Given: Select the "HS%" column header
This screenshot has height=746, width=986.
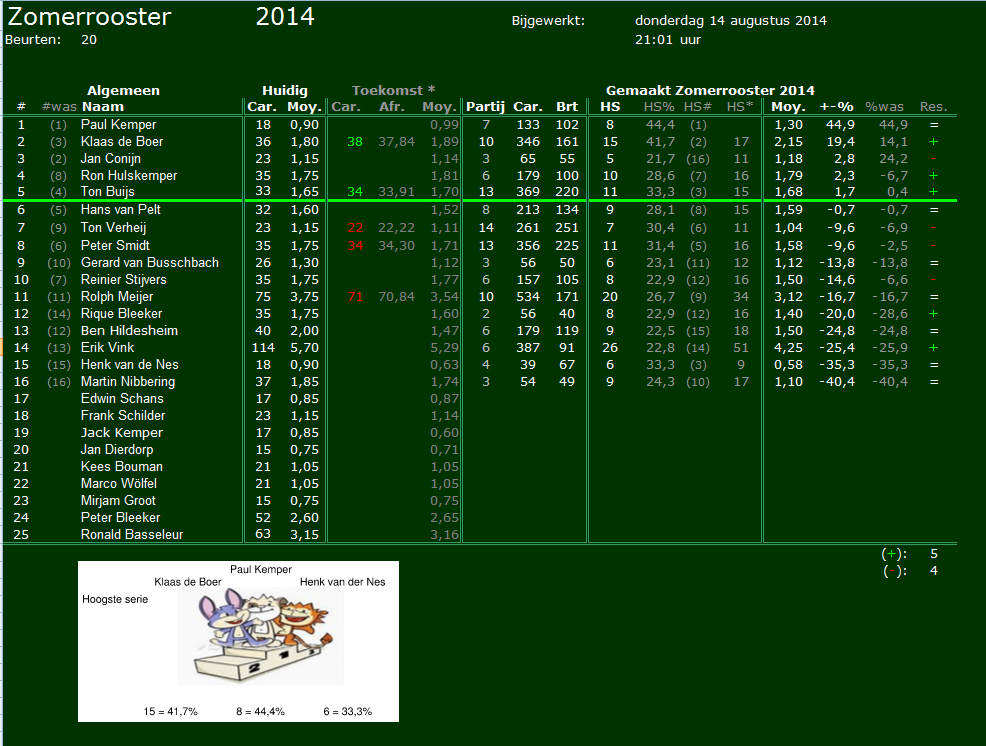Looking at the screenshot, I should (x=659, y=107).
